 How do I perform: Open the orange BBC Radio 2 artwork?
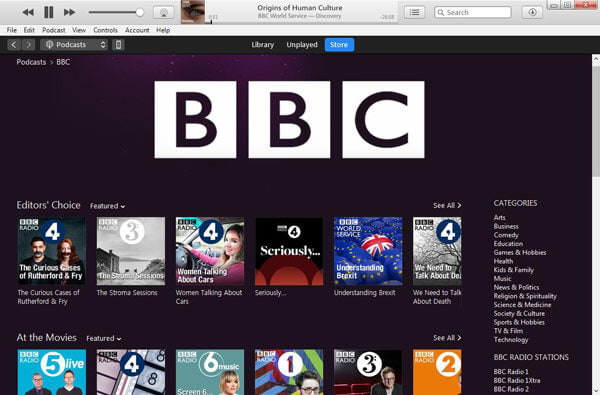coord(437,372)
